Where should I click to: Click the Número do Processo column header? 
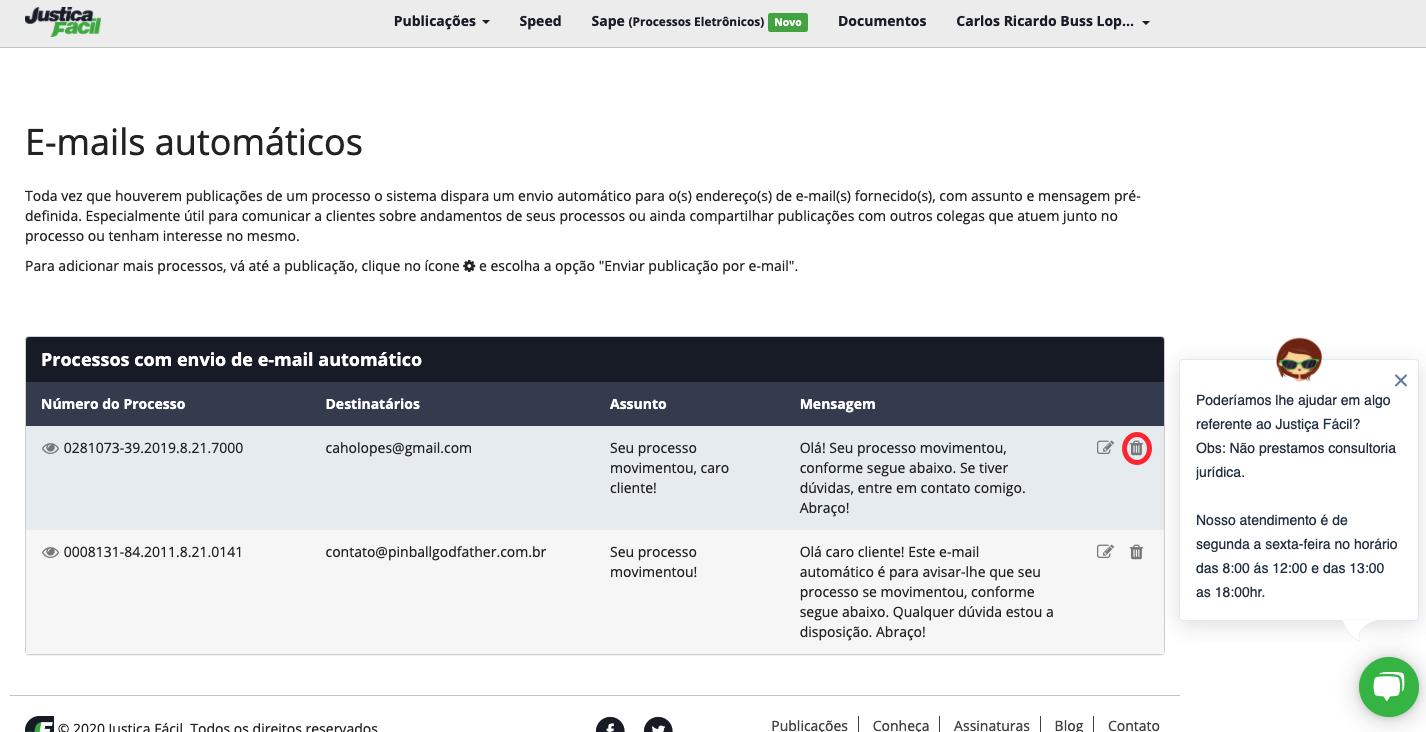(113, 404)
